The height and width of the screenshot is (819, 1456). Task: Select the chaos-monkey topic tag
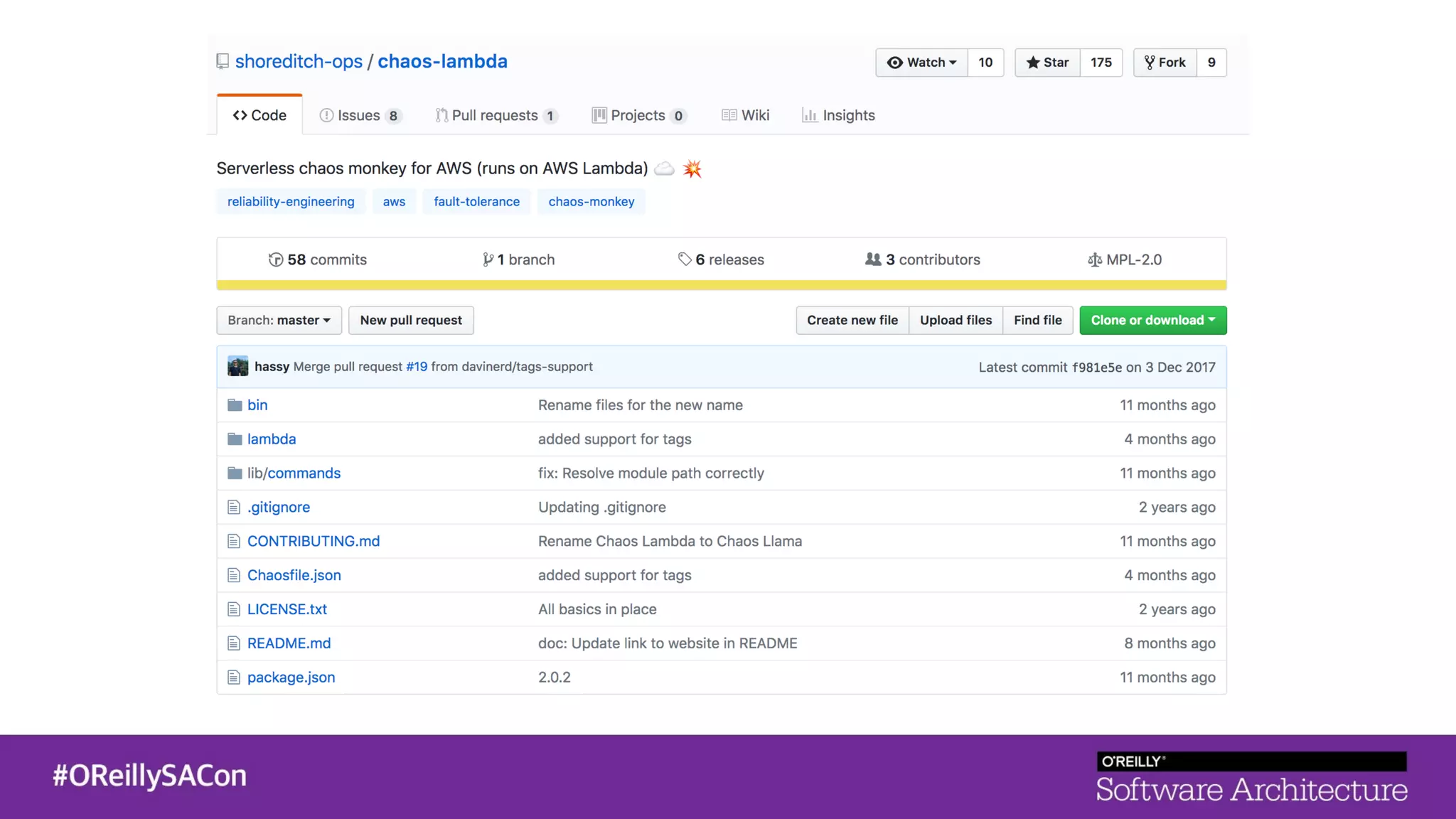coord(591,202)
